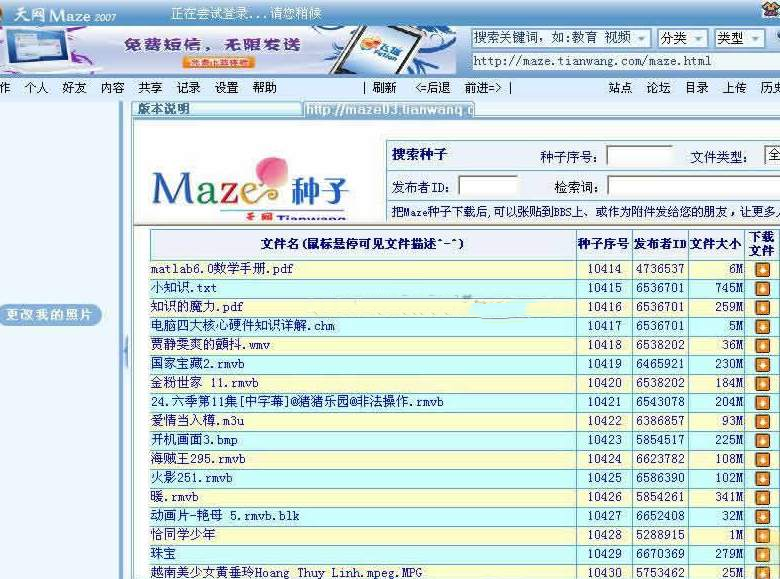Screen dimensions: 780x579
Task: Click the 文件大小 column header
Action: 716,244
